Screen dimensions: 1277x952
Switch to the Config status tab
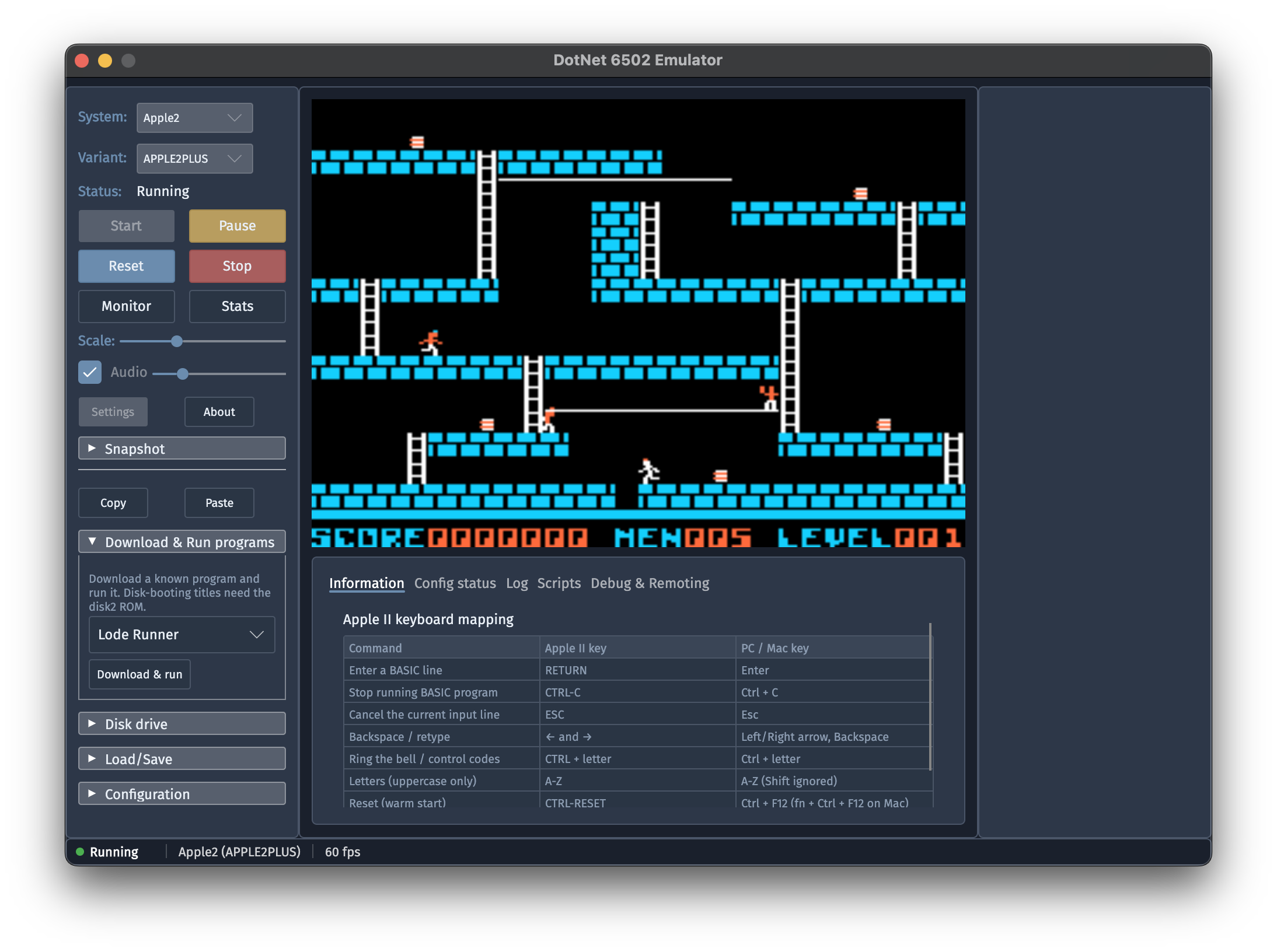pos(455,583)
